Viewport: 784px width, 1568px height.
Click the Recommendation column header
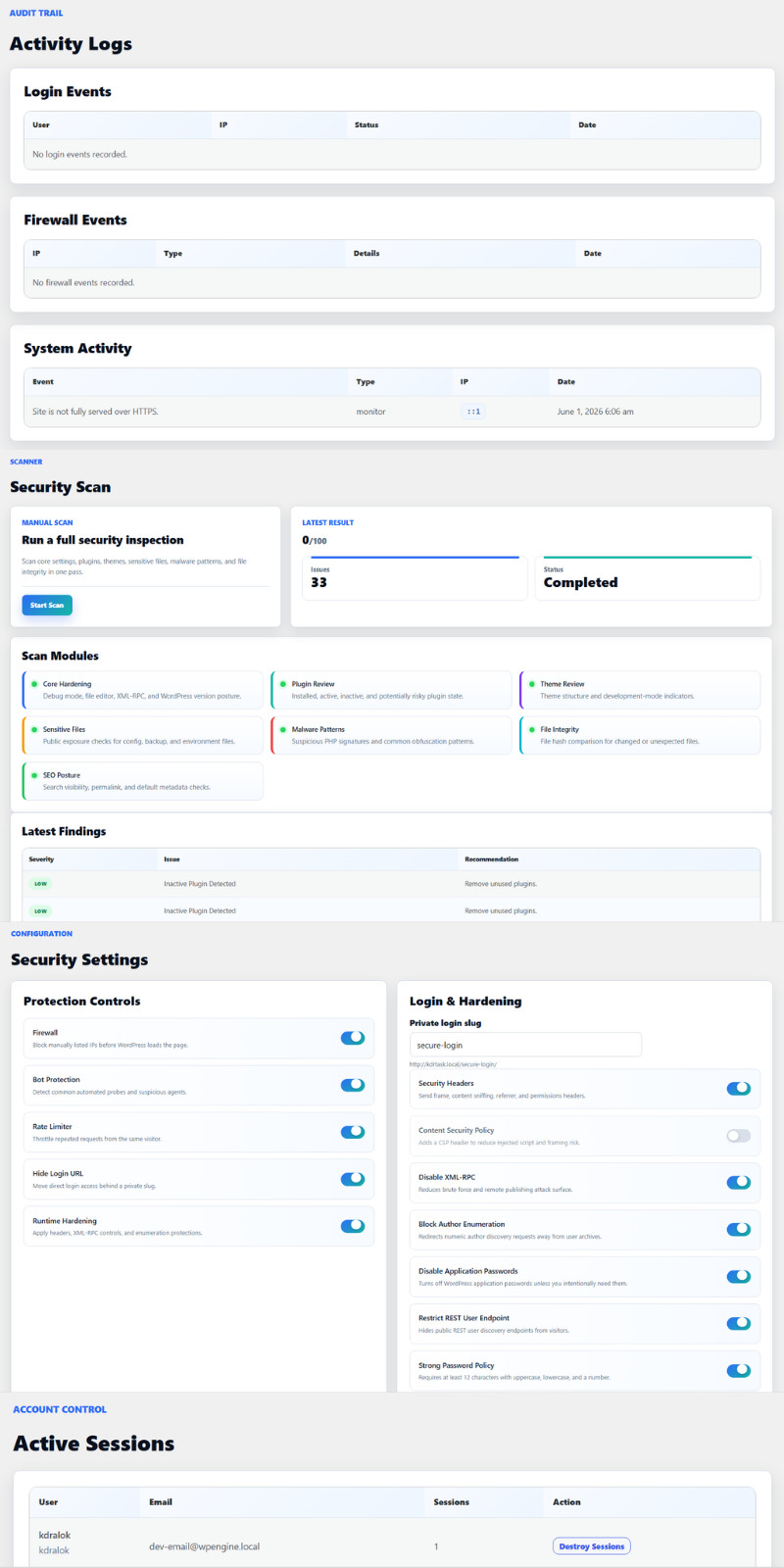(491, 859)
